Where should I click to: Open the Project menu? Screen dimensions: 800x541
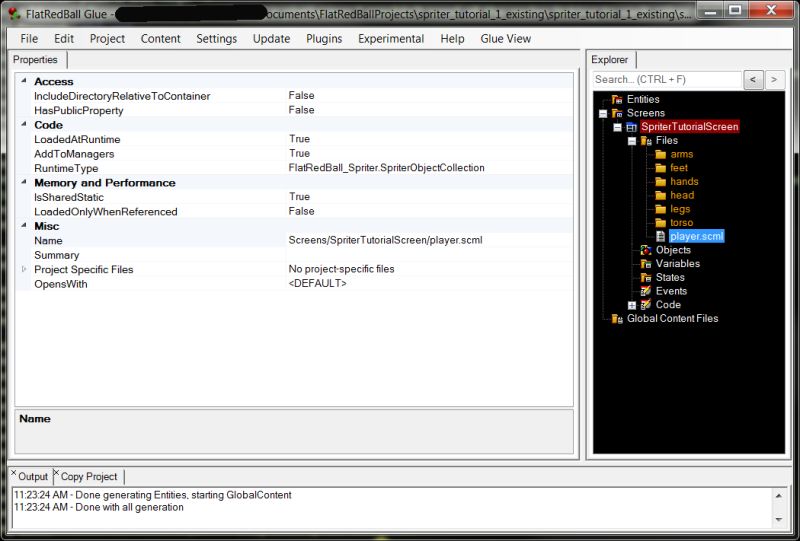pyautogui.click(x=107, y=39)
